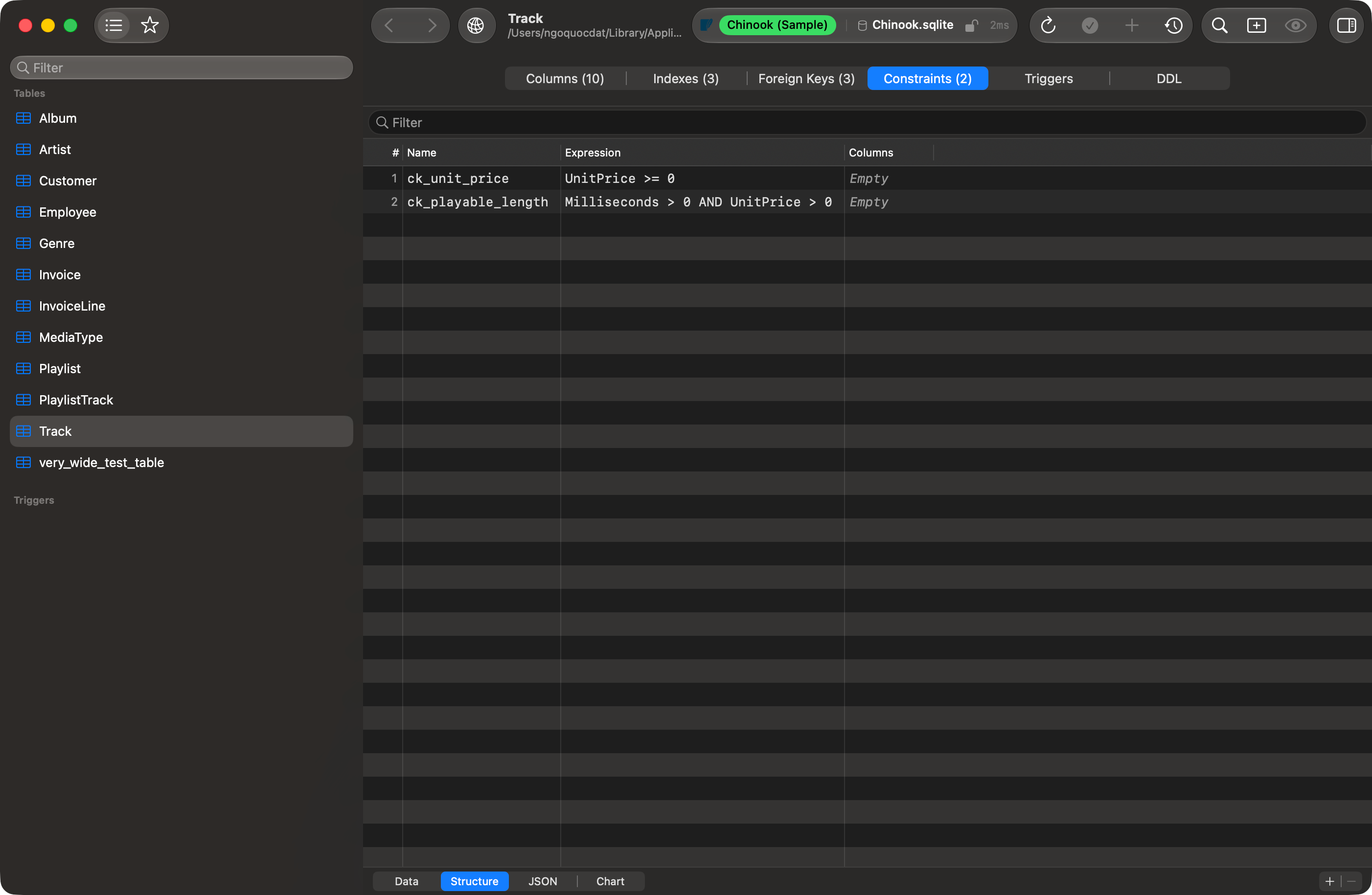Click the 'Milliseconds > 0 AND UnitPrice > 0' cell

click(x=702, y=202)
